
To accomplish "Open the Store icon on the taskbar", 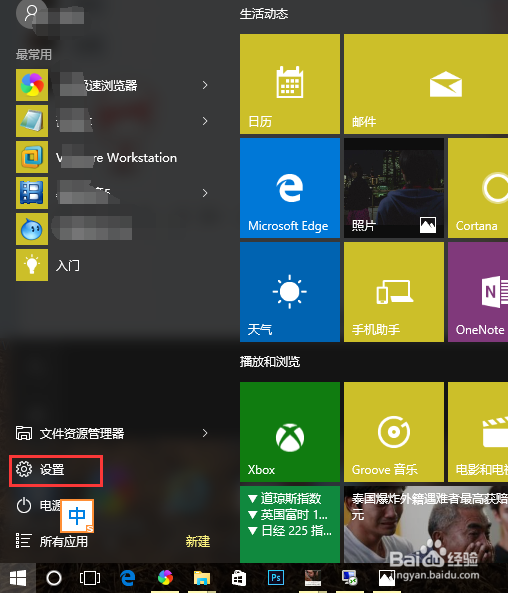I will [239, 578].
